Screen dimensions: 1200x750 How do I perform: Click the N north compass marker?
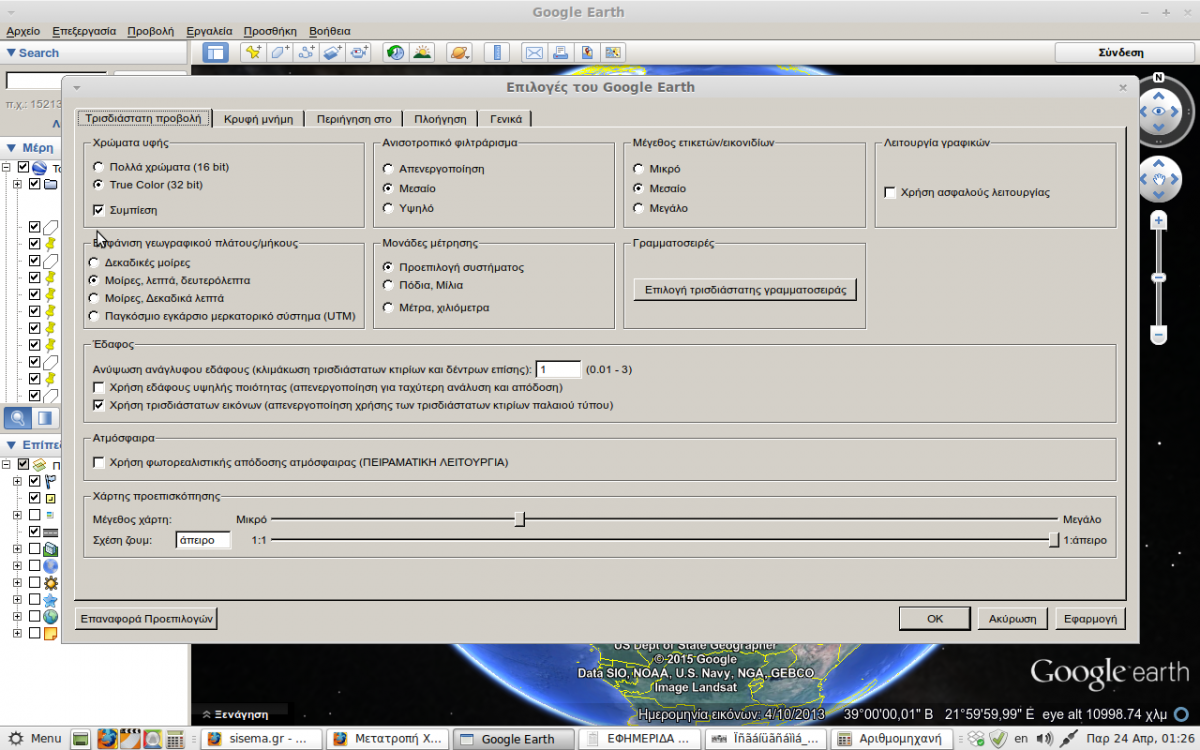(1158, 77)
